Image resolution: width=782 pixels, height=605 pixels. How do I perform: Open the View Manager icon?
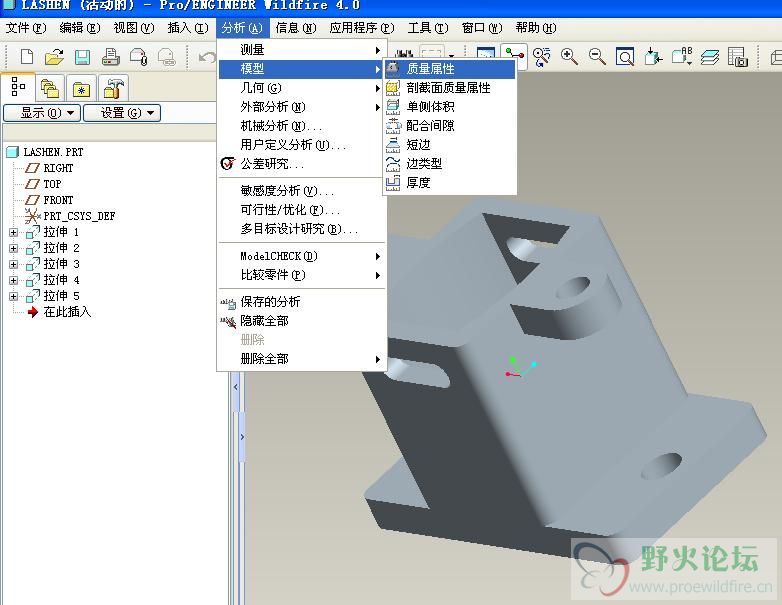click(x=738, y=57)
